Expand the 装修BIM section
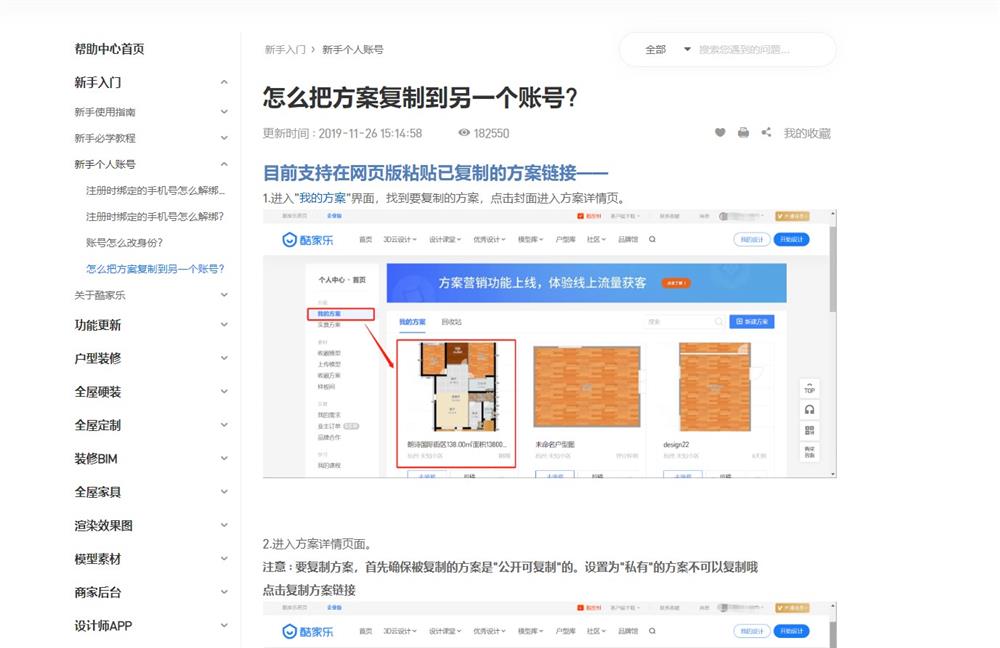Screen dimensions: 1000x648 [224, 458]
